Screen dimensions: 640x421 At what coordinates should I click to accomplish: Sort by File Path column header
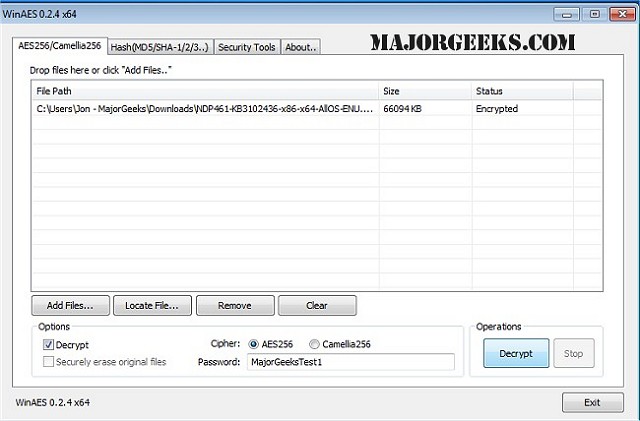point(205,91)
